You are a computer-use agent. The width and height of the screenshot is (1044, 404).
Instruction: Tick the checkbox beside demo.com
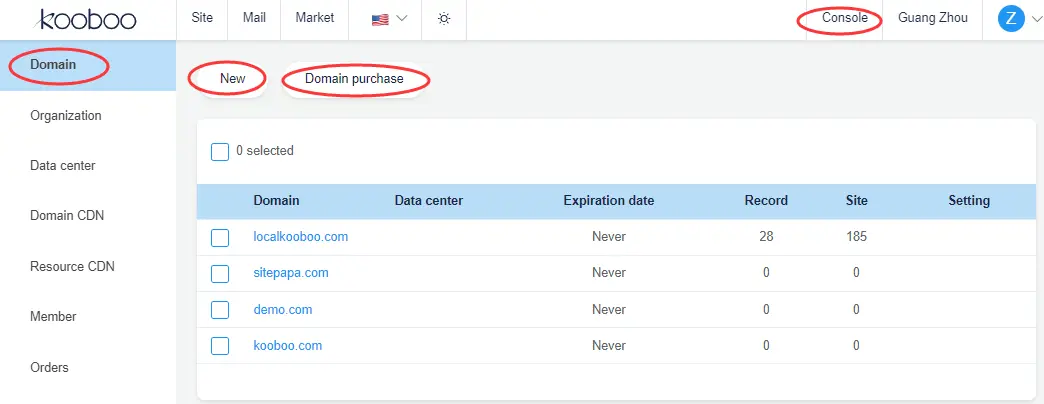click(220, 310)
